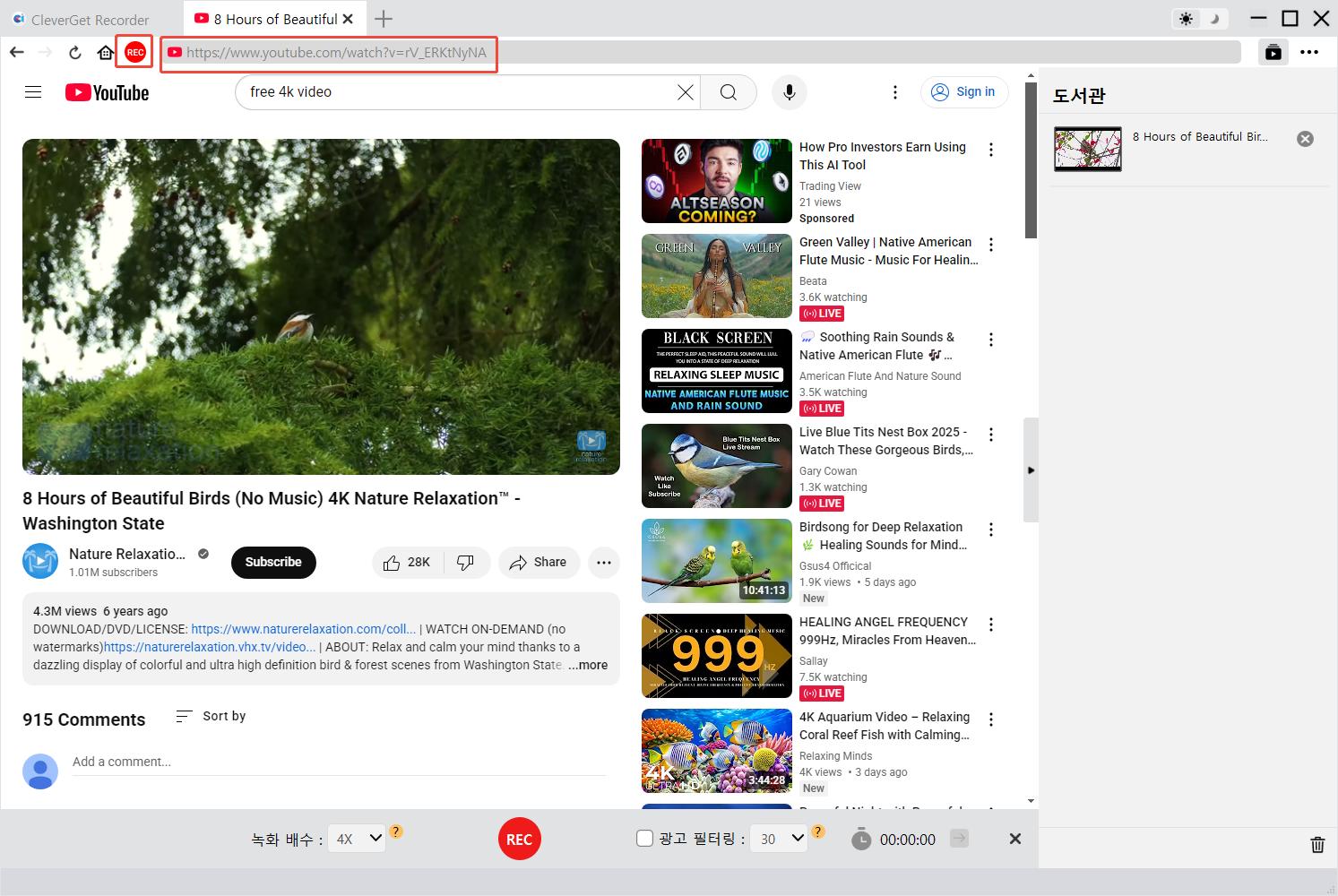The width and height of the screenshot is (1338, 896).
Task: Open options for Green Valley video
Action: pyautogui.click(x=991, y=245)
